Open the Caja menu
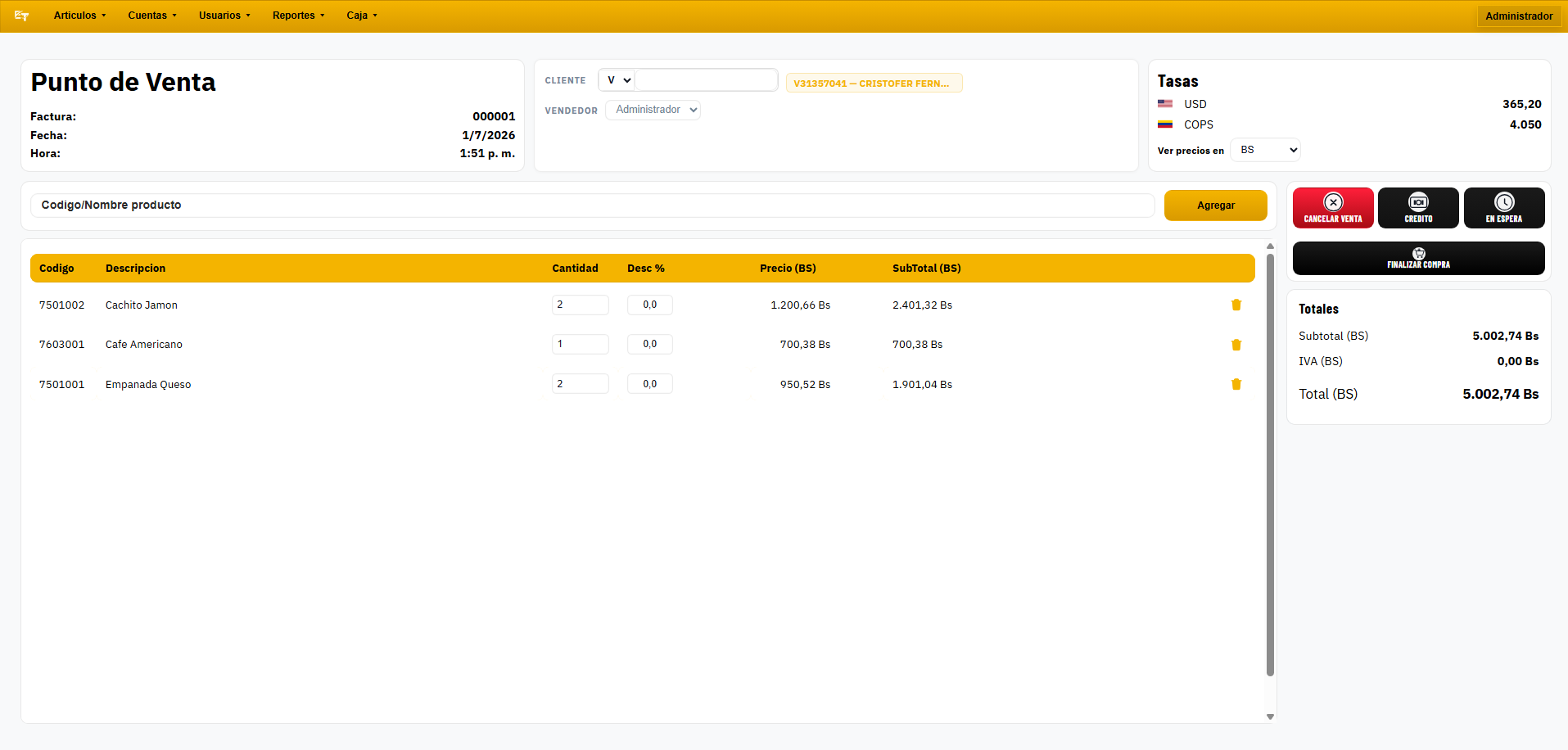The height and width of the screenshot is (750, 1568). coord(362,16)
